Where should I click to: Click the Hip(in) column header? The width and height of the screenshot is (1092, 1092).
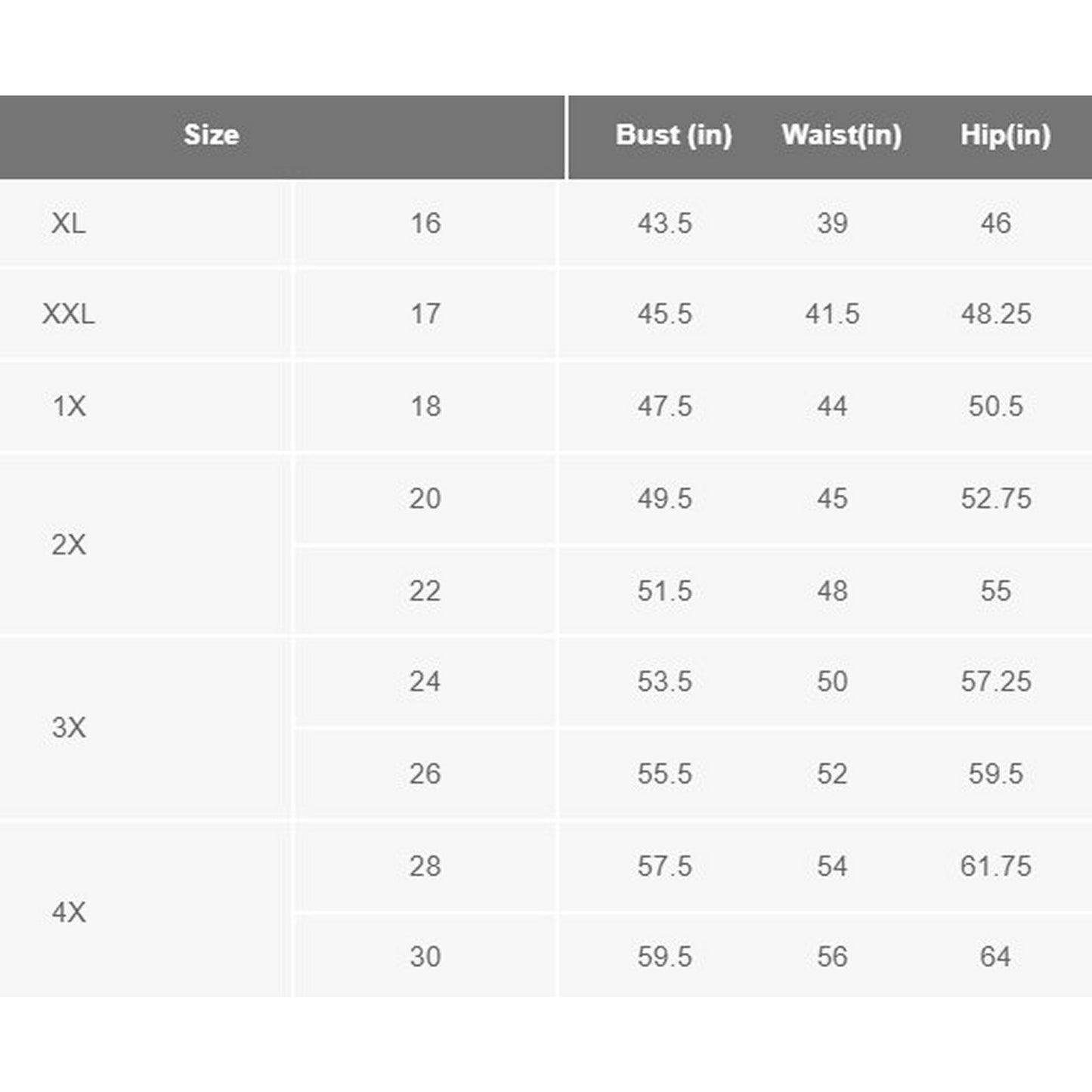tap(1005, 135)
